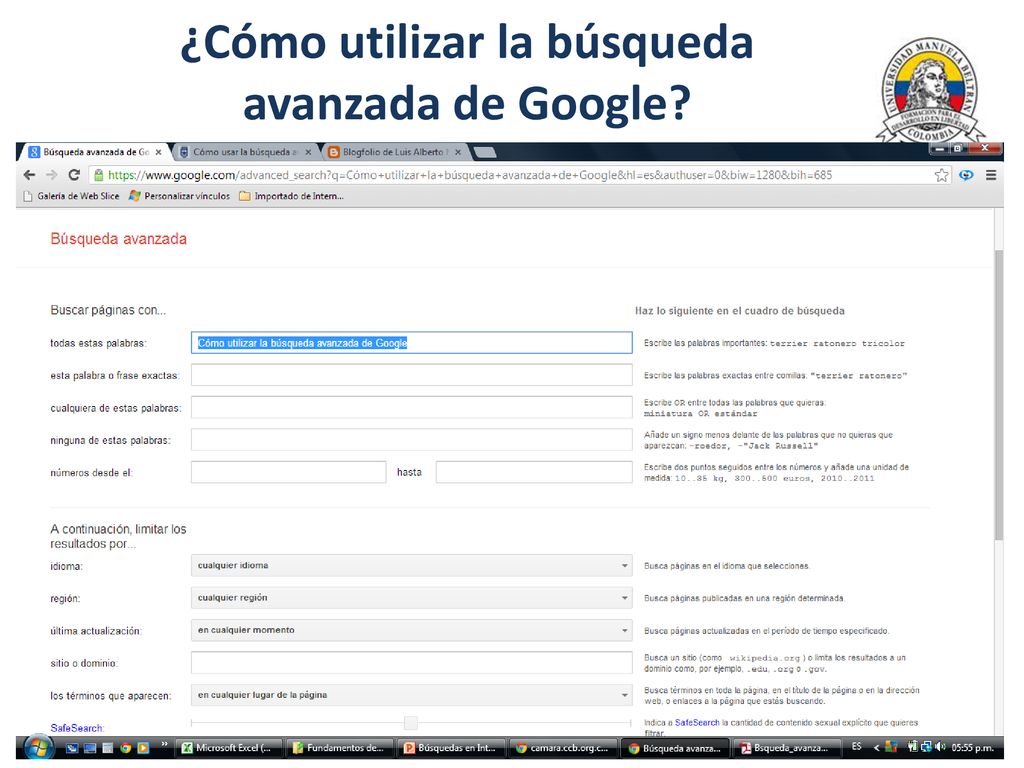Click the blue extension icon beside the star
This screenshot has height=768, width=1024.
pyautogui.click(x=967, y=175)
